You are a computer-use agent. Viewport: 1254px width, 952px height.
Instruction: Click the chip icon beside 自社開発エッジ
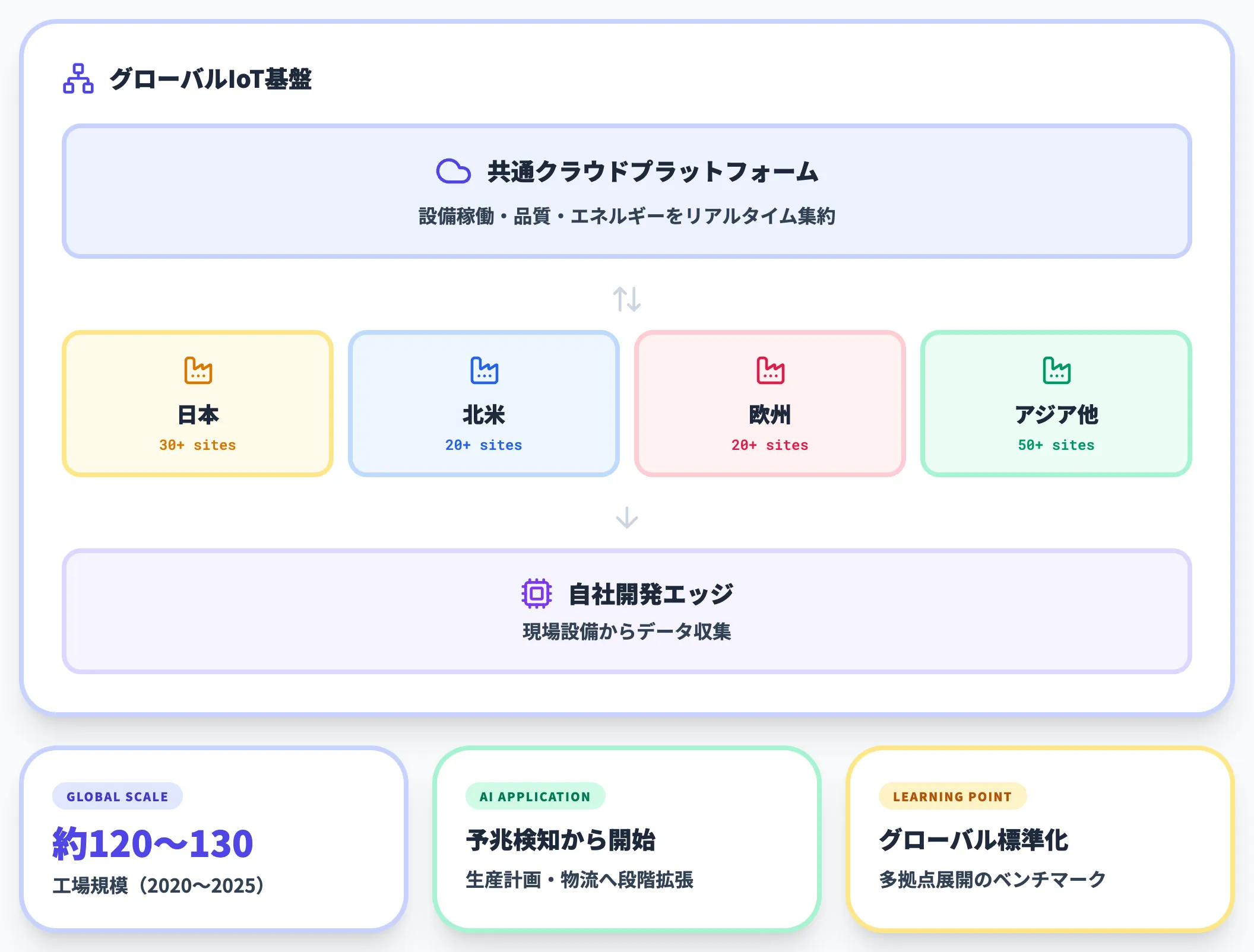click(x=536, y=592)
